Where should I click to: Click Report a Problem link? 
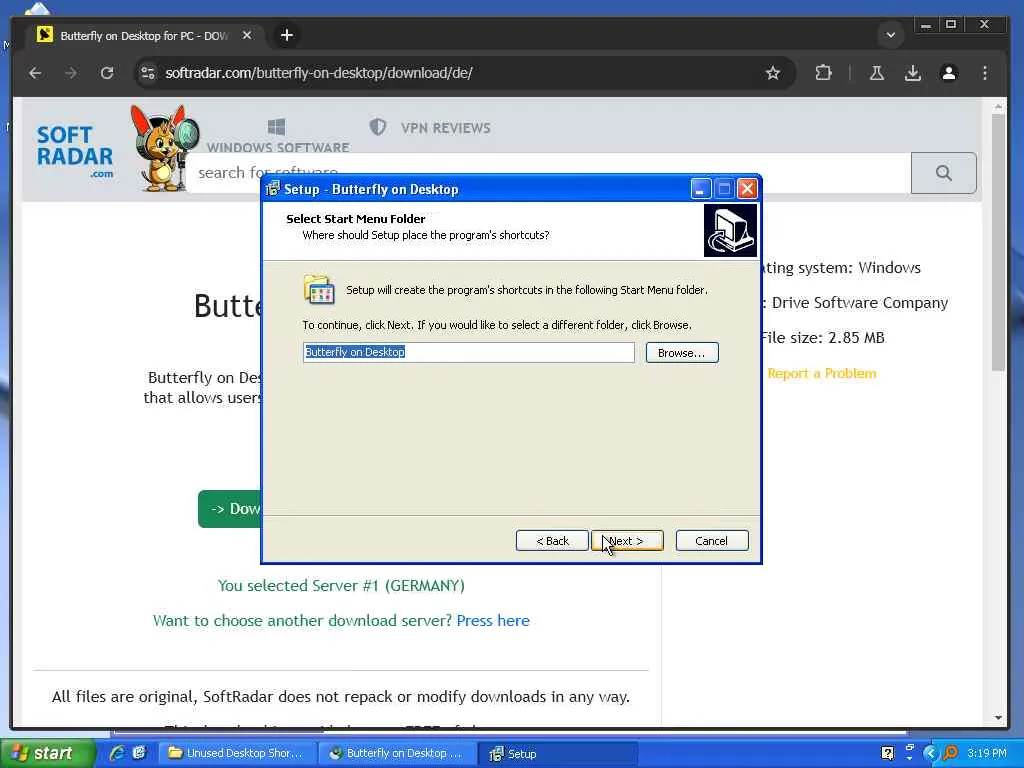[822, 374]
